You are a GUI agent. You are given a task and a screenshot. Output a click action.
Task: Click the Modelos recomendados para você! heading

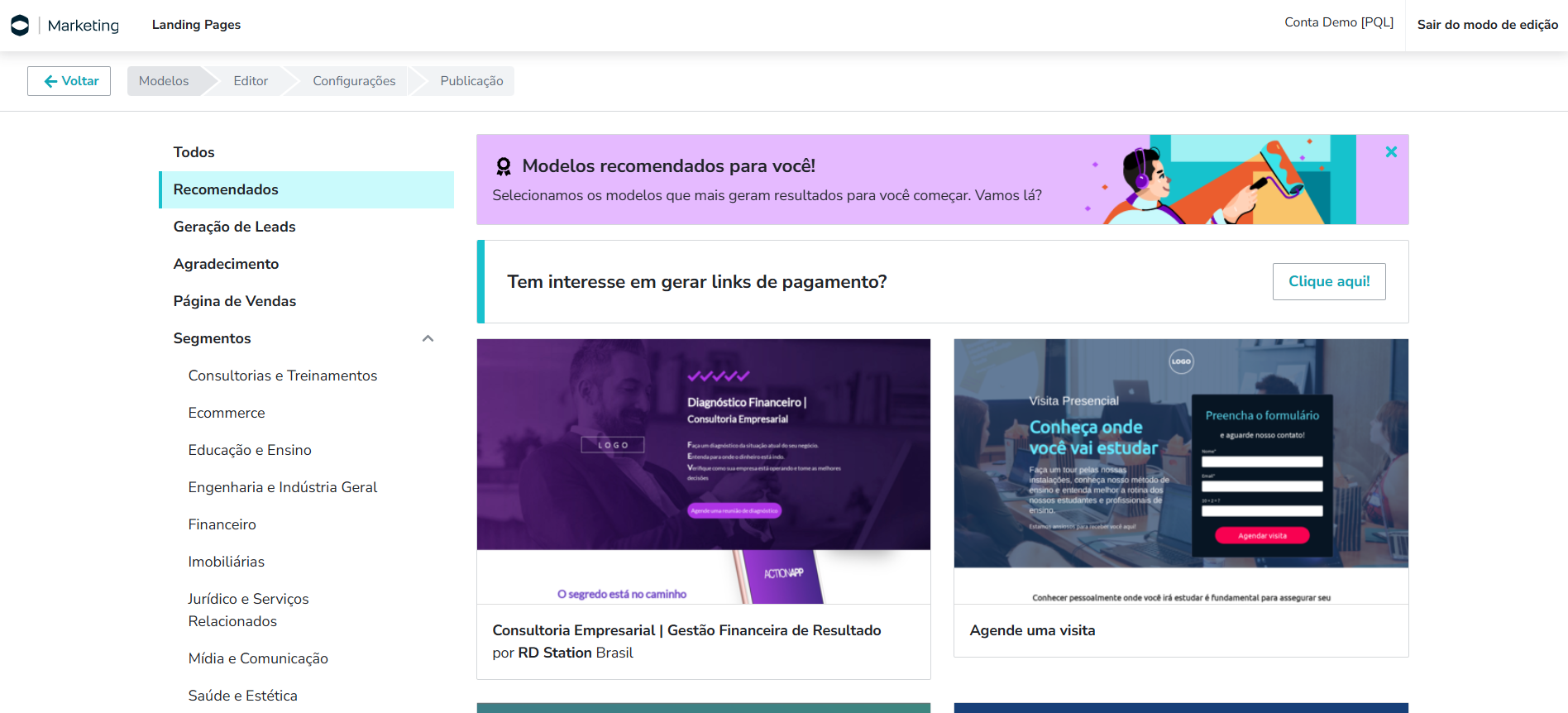tap(668, 166)
